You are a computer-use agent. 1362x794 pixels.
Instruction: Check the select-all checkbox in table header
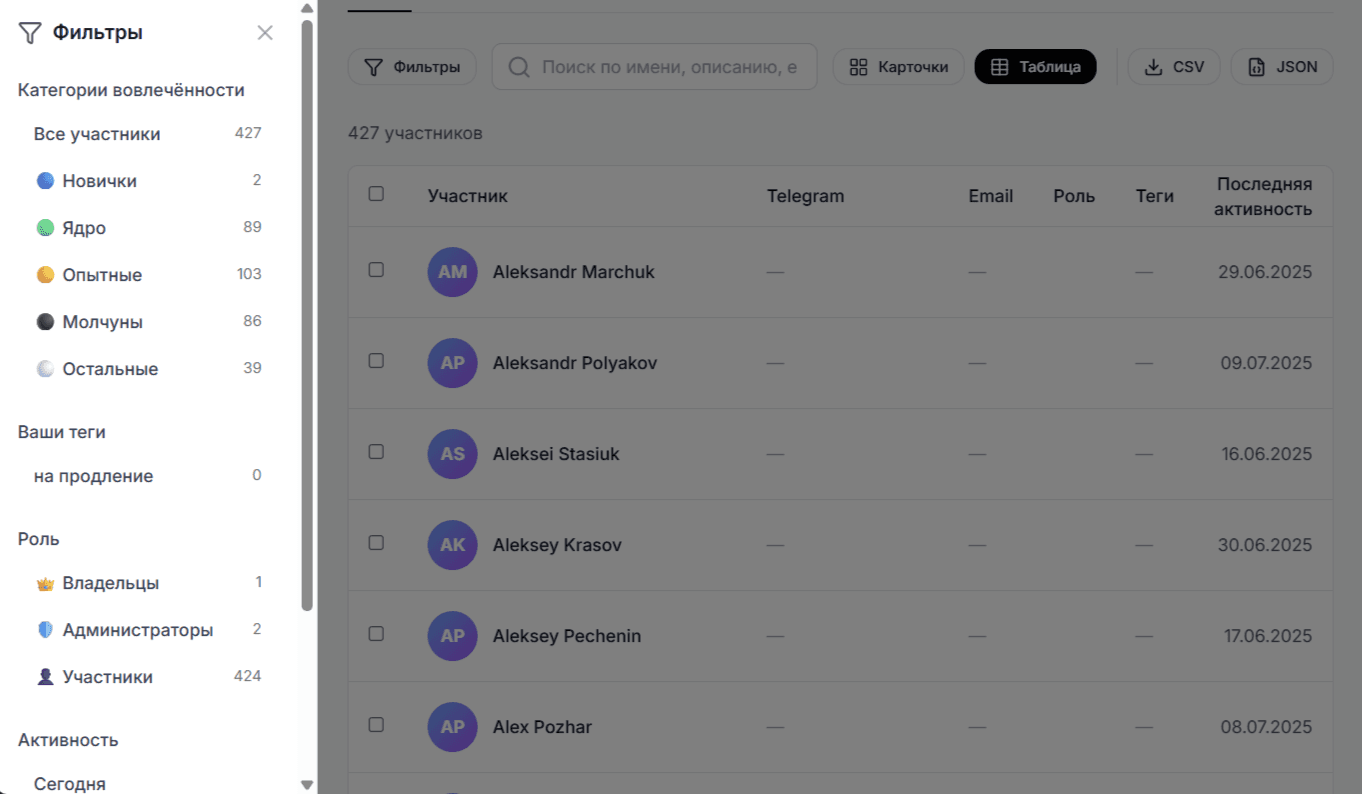click(x=376, y=194)
